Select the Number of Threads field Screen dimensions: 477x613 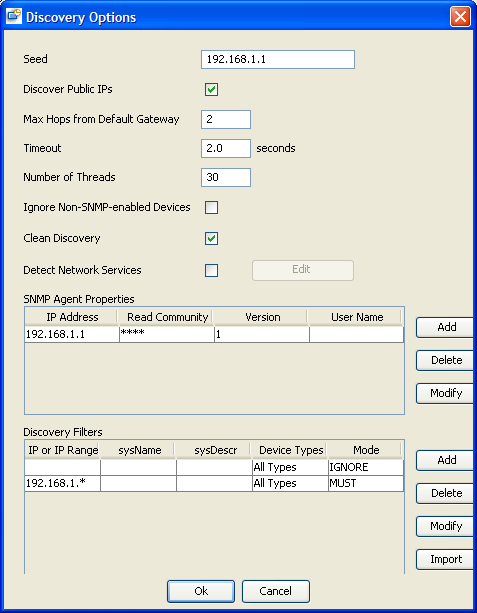(226, 177)
